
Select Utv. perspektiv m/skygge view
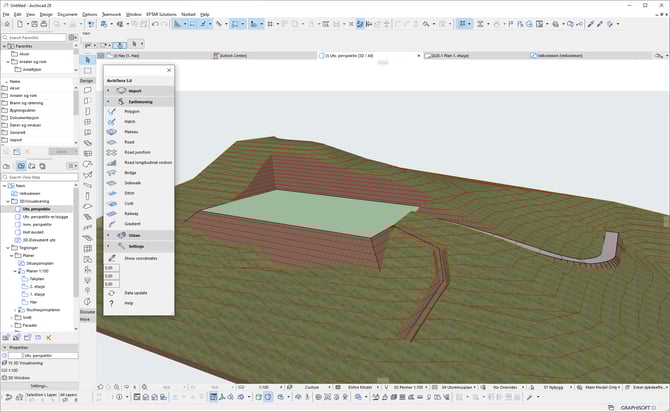tap(46, 215)
